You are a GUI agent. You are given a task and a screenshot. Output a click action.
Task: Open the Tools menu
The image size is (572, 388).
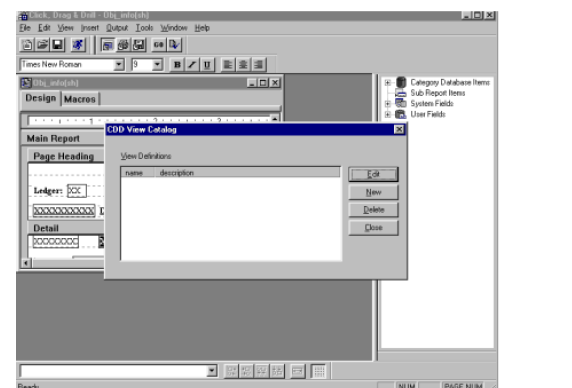click(144, 28)
